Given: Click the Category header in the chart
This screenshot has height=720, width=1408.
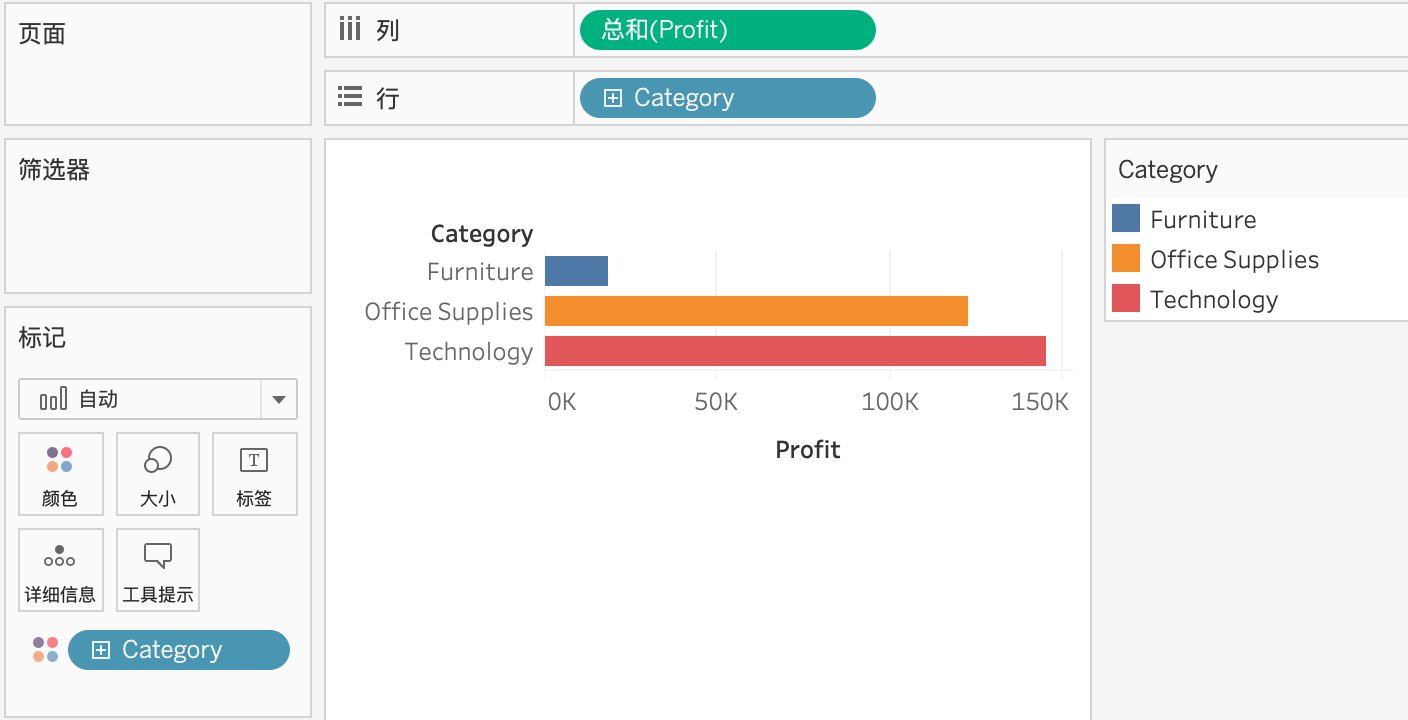Looking at the screenshot, I should (x=482, y=234).
